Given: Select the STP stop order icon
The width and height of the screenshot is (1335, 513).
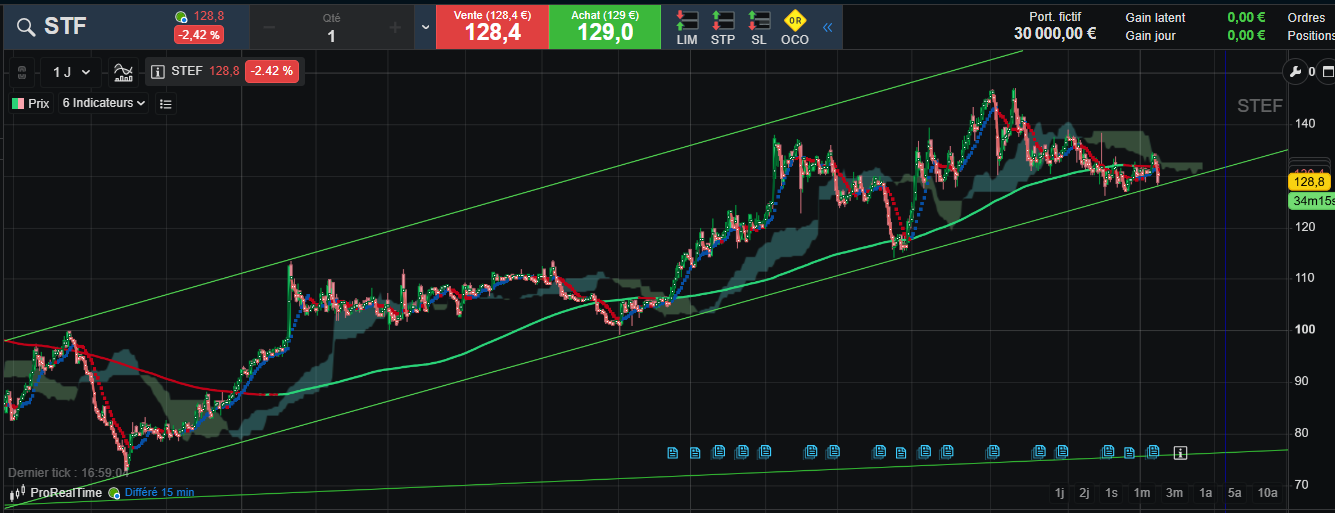Looking at the screenshot, I should click(x=722, y=27).
